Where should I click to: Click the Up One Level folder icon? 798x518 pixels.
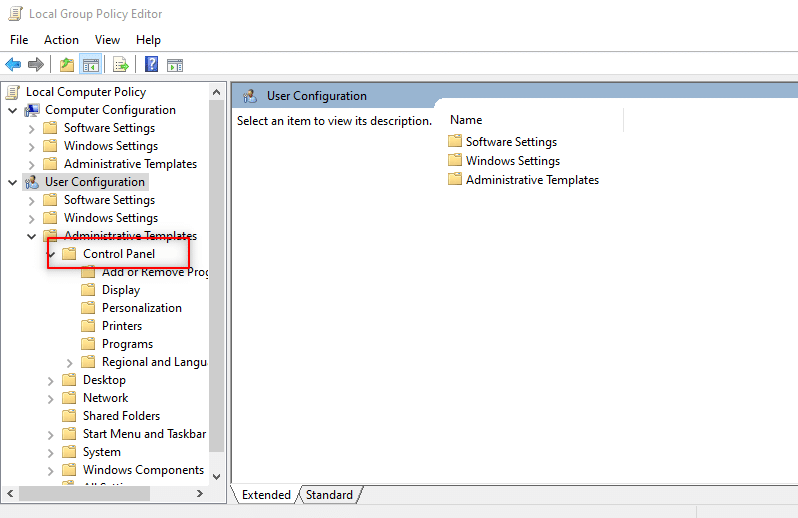[x=67, y=65]
